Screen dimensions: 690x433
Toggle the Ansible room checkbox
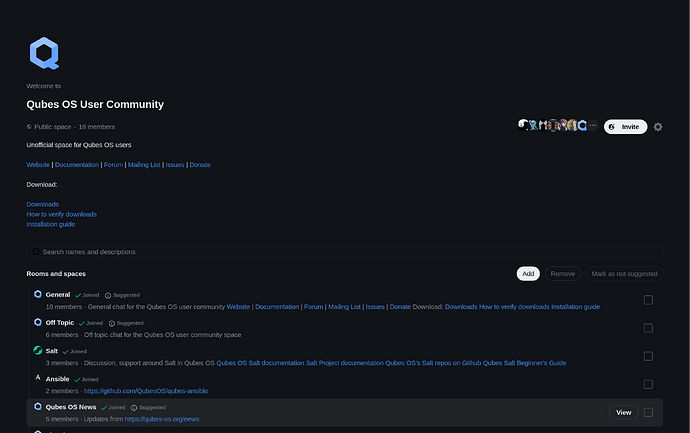[648, 384]
